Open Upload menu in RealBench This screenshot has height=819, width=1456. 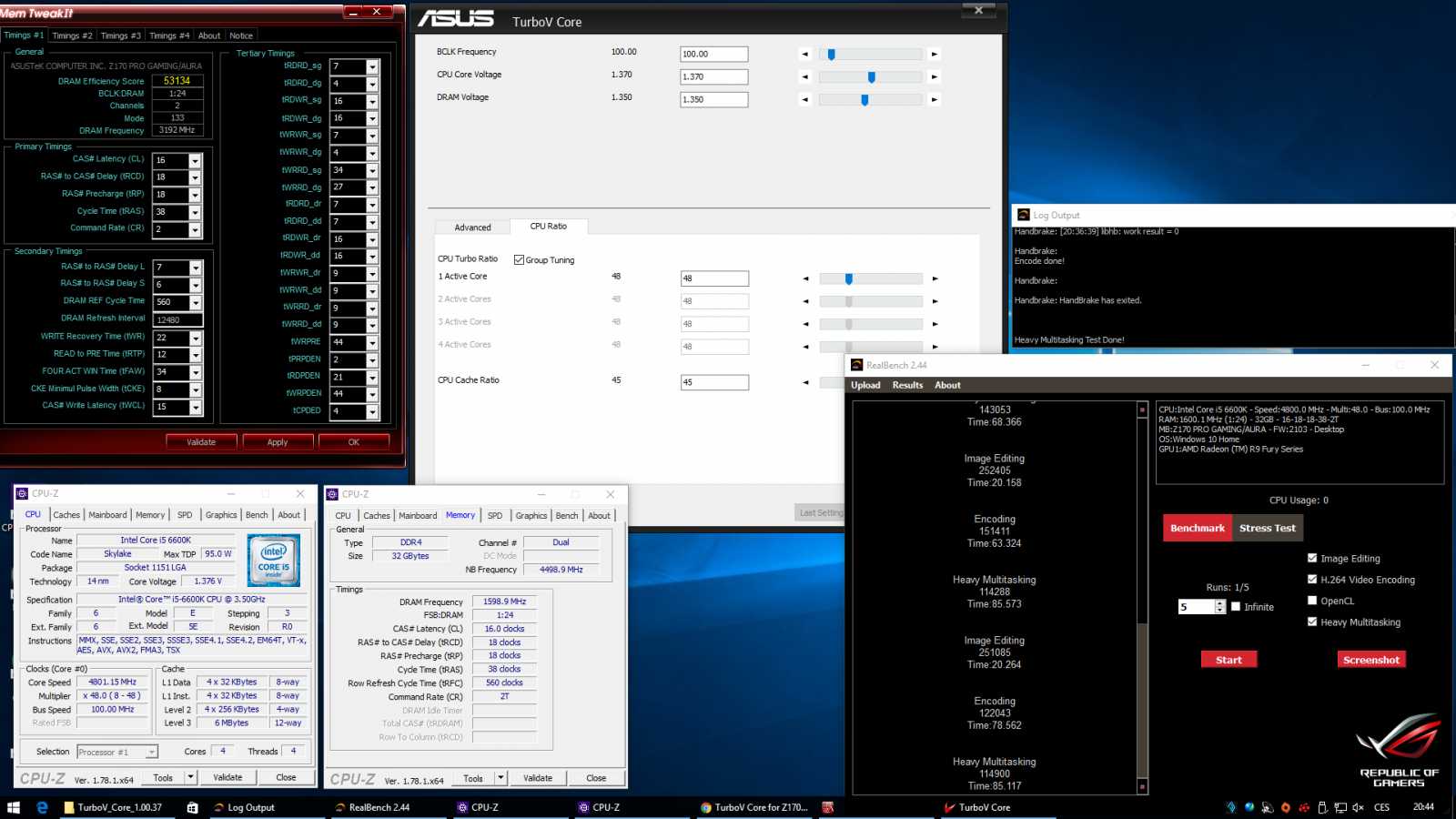coord(865,385)
